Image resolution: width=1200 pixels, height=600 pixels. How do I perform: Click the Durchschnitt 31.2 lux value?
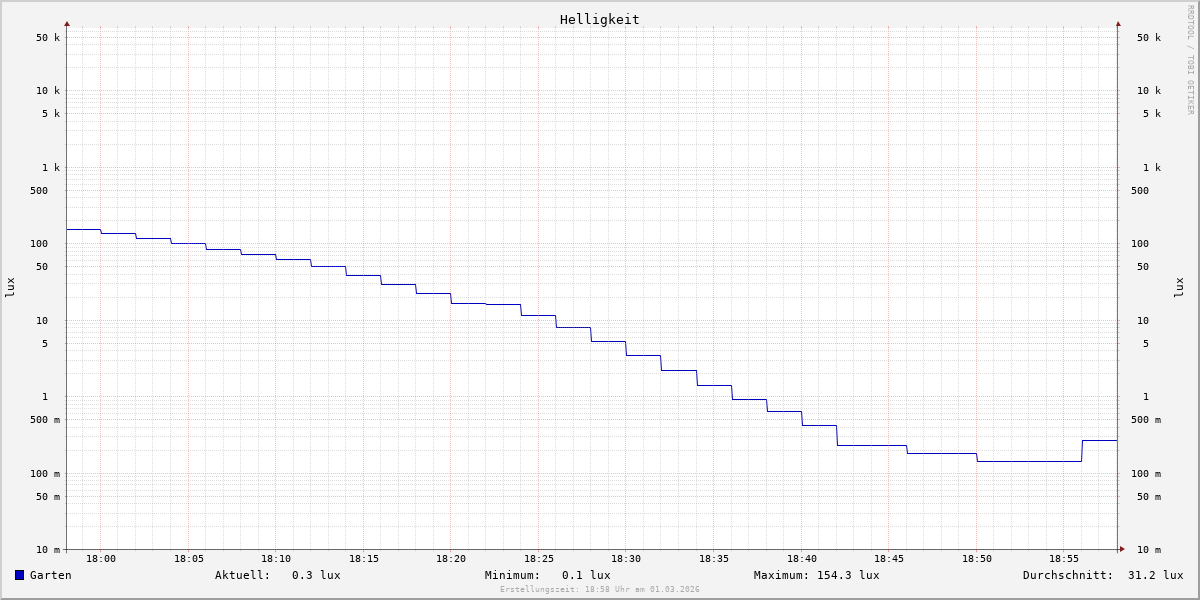[1155, 575]
